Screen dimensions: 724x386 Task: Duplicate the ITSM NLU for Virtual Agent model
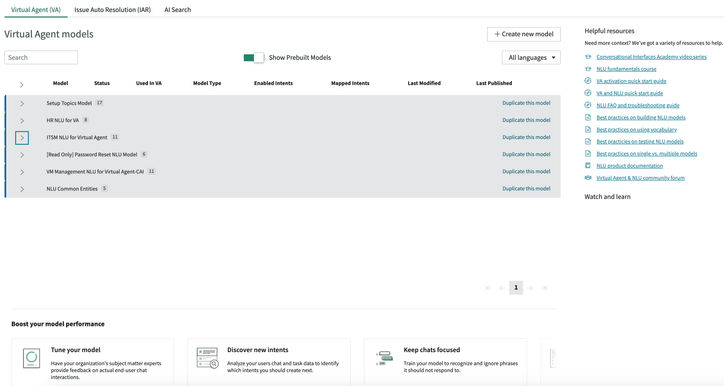(x=526, y=137)
